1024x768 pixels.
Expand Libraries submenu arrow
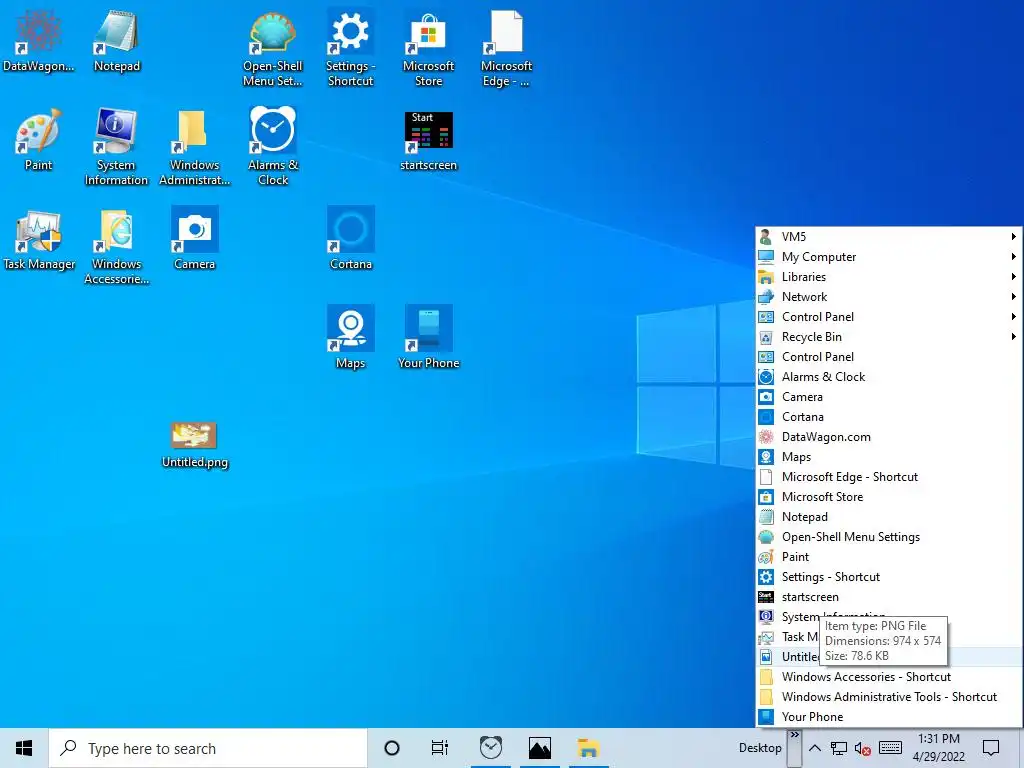(1014, 277)
